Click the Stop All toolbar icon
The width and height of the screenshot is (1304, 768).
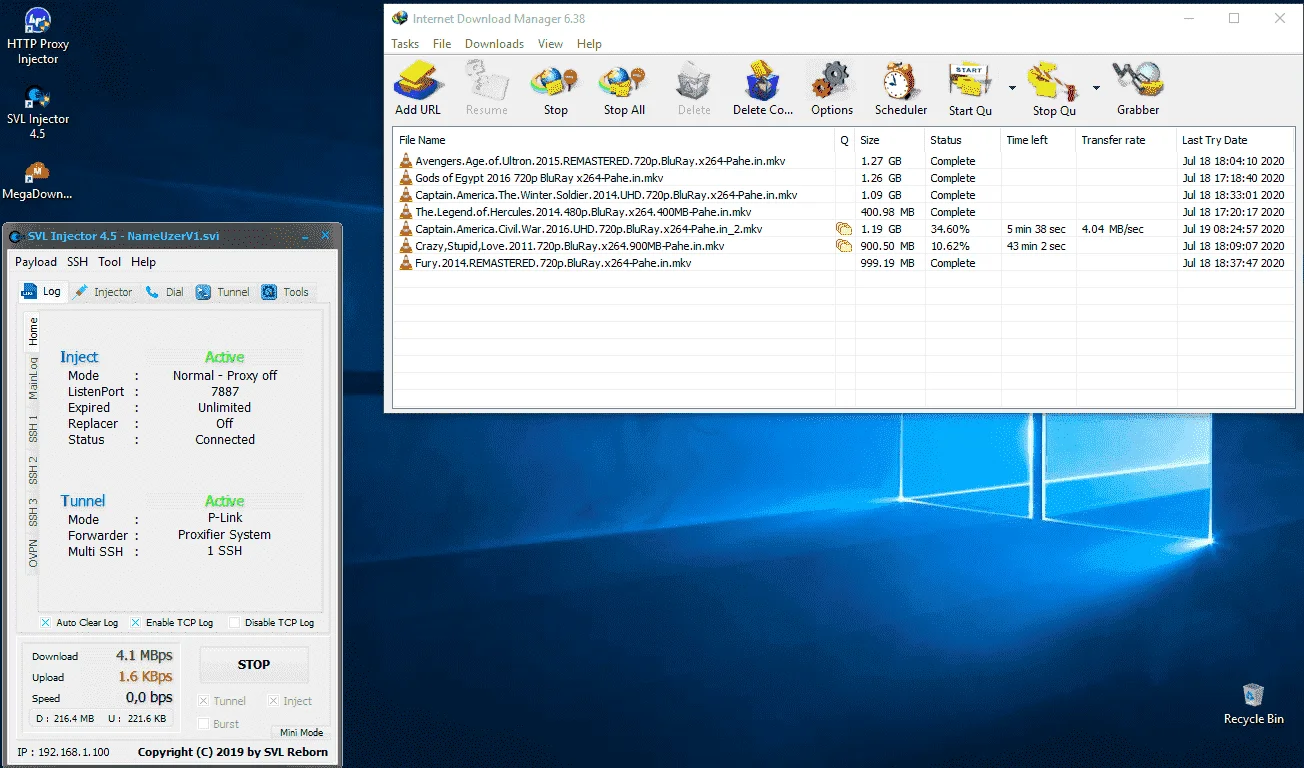[x=624, y=80]
